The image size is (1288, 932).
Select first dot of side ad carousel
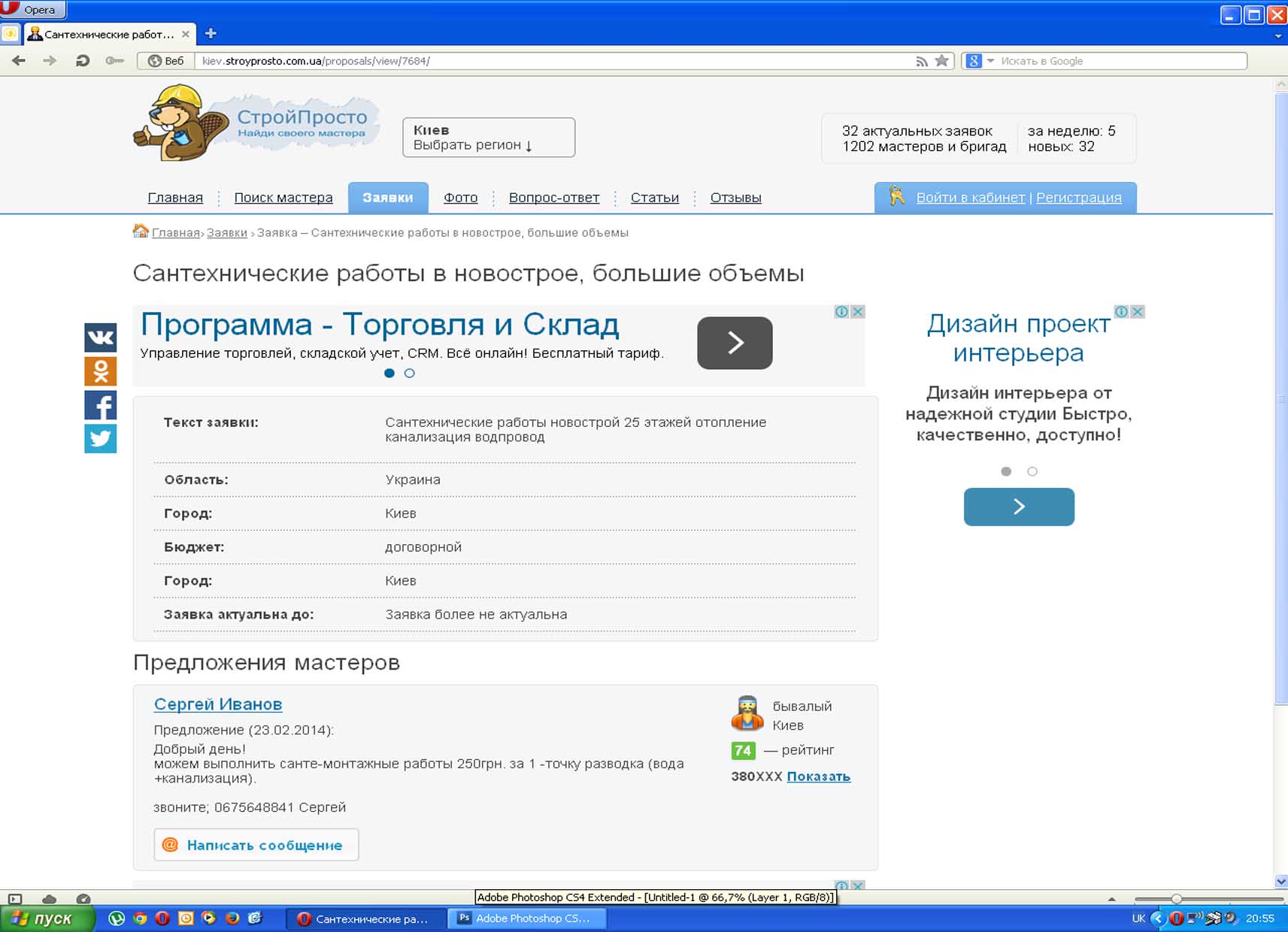[x=1006, y=471]
